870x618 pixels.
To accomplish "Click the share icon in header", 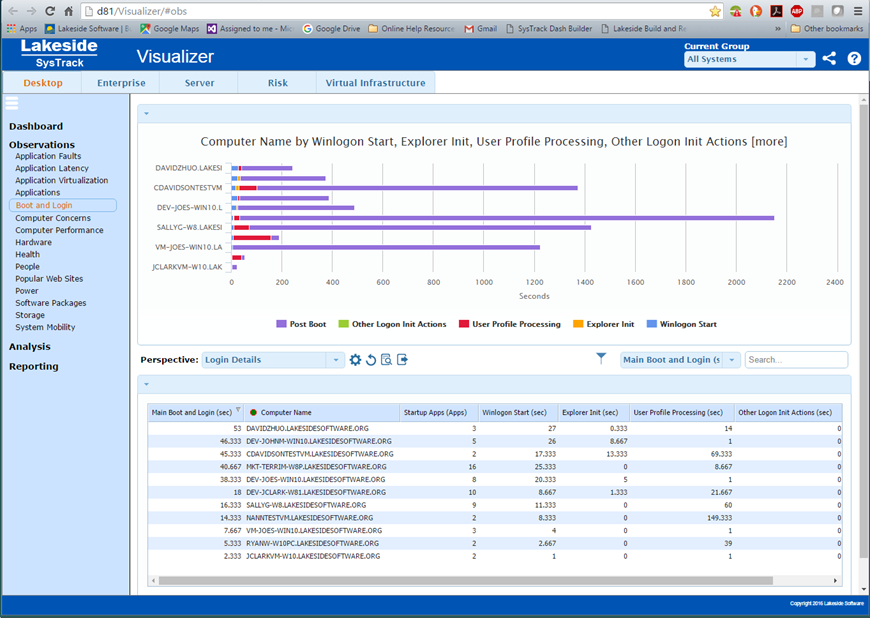I will (x=829, y=58).
